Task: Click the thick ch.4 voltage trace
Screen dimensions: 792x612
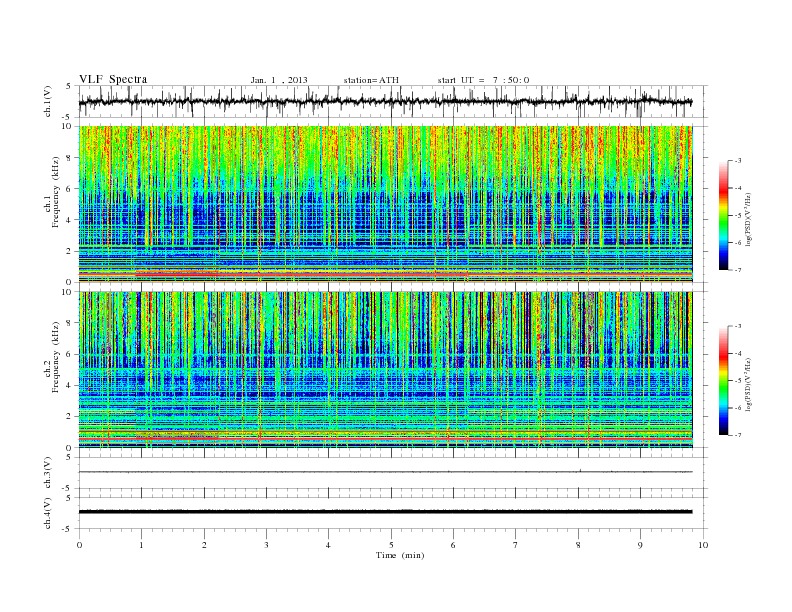Action: (x=385, y=512)
